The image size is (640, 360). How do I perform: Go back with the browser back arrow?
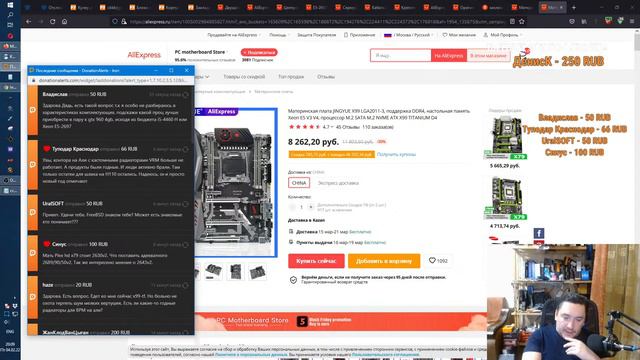(x=28, y=21)
